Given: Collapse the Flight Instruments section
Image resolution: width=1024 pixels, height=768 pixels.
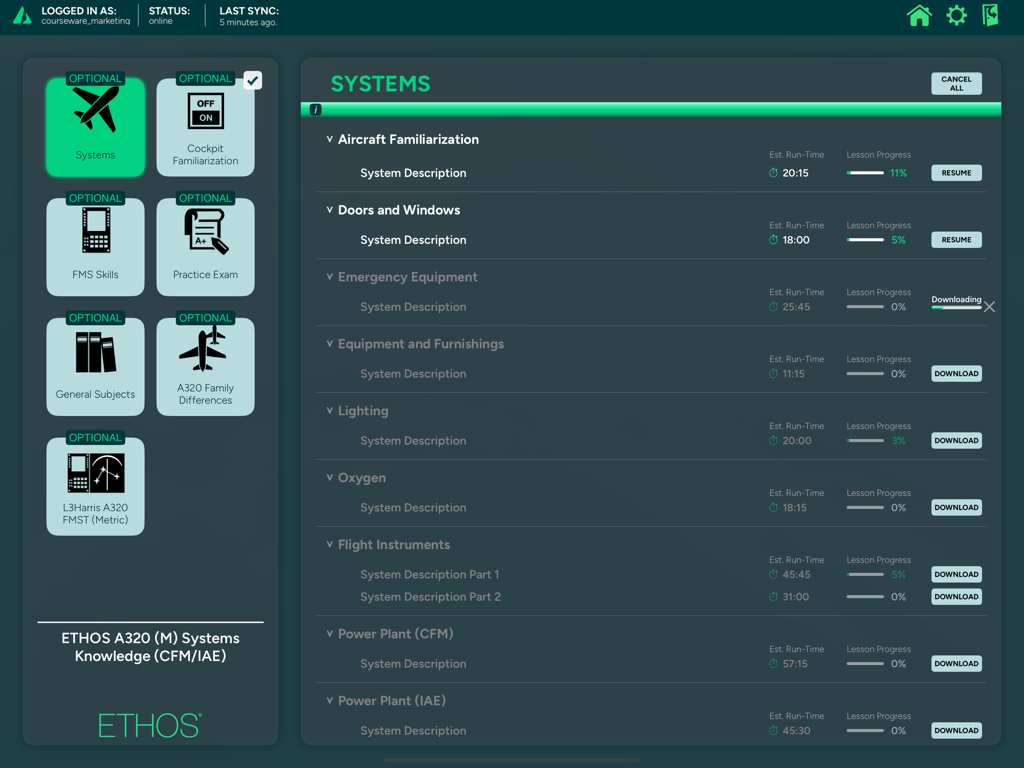Looking at the screenshot, I should tap(330, 545).
